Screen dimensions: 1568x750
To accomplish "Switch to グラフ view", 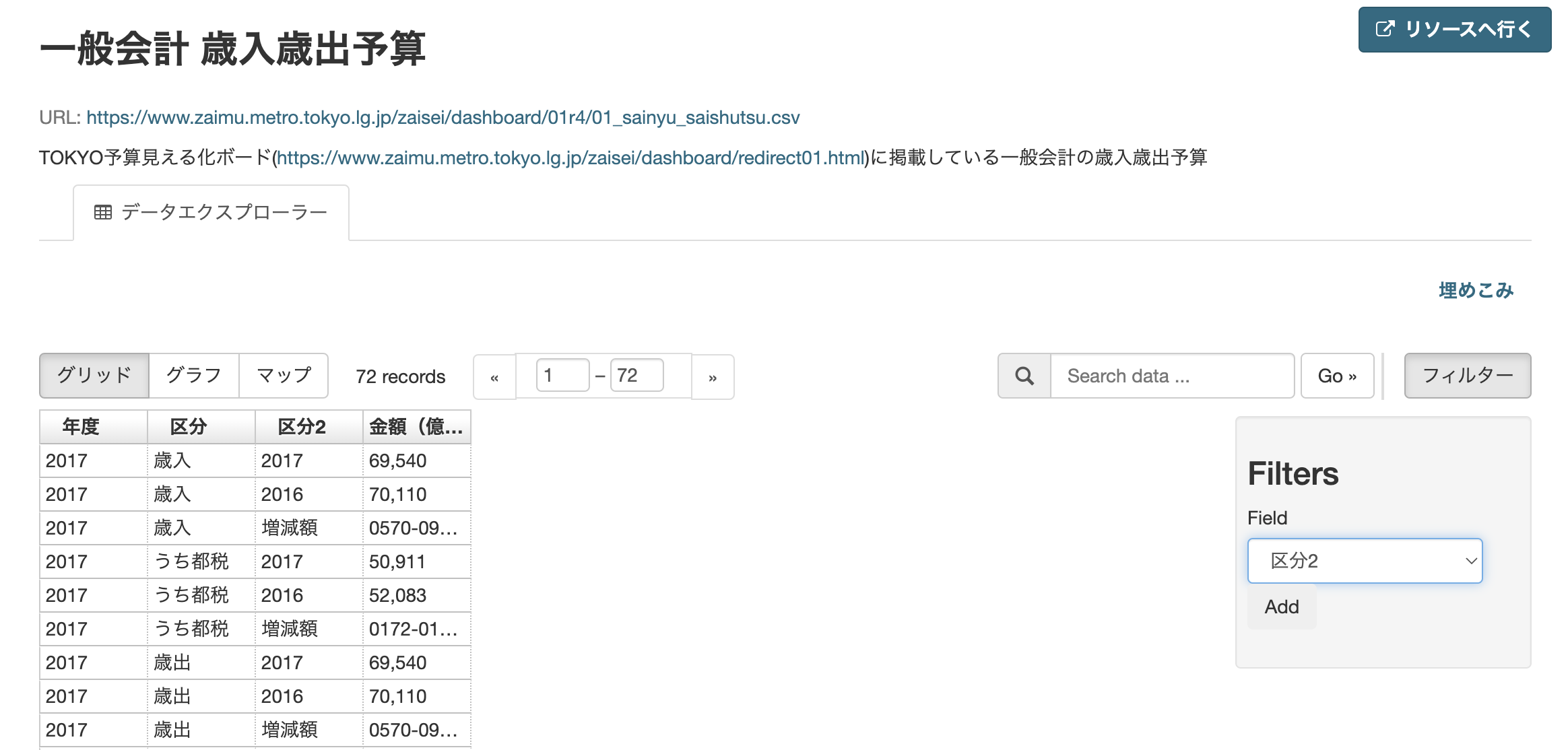I will (194, 376).
